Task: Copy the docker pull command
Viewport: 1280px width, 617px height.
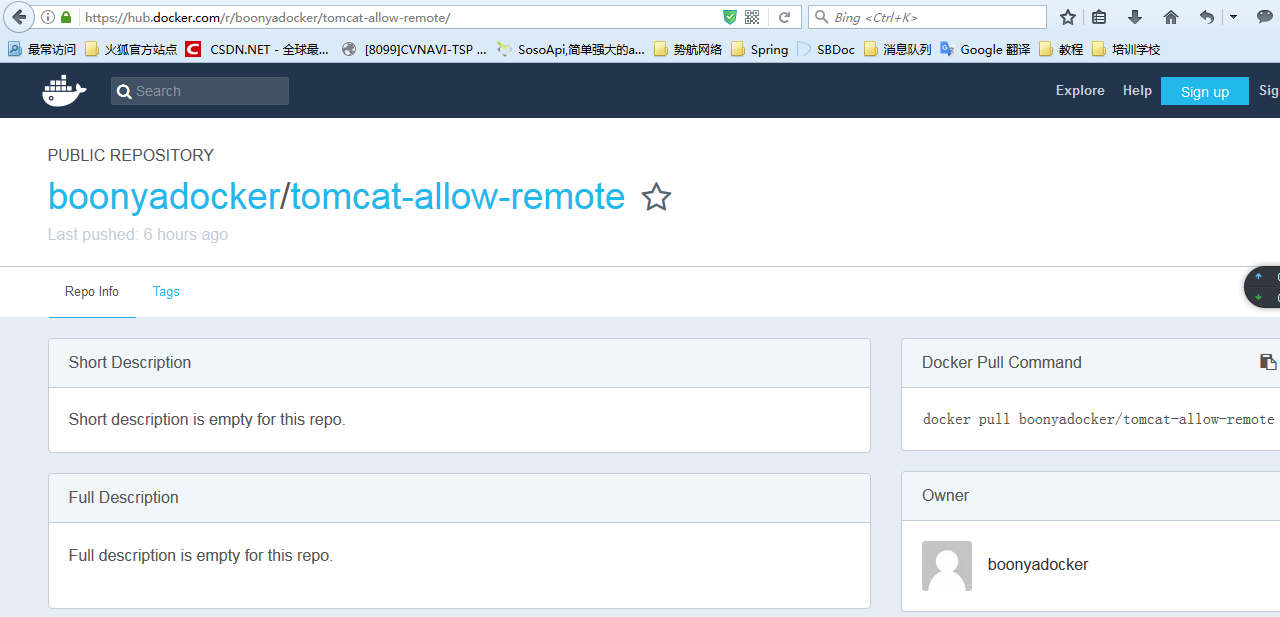Action: 1267,362
